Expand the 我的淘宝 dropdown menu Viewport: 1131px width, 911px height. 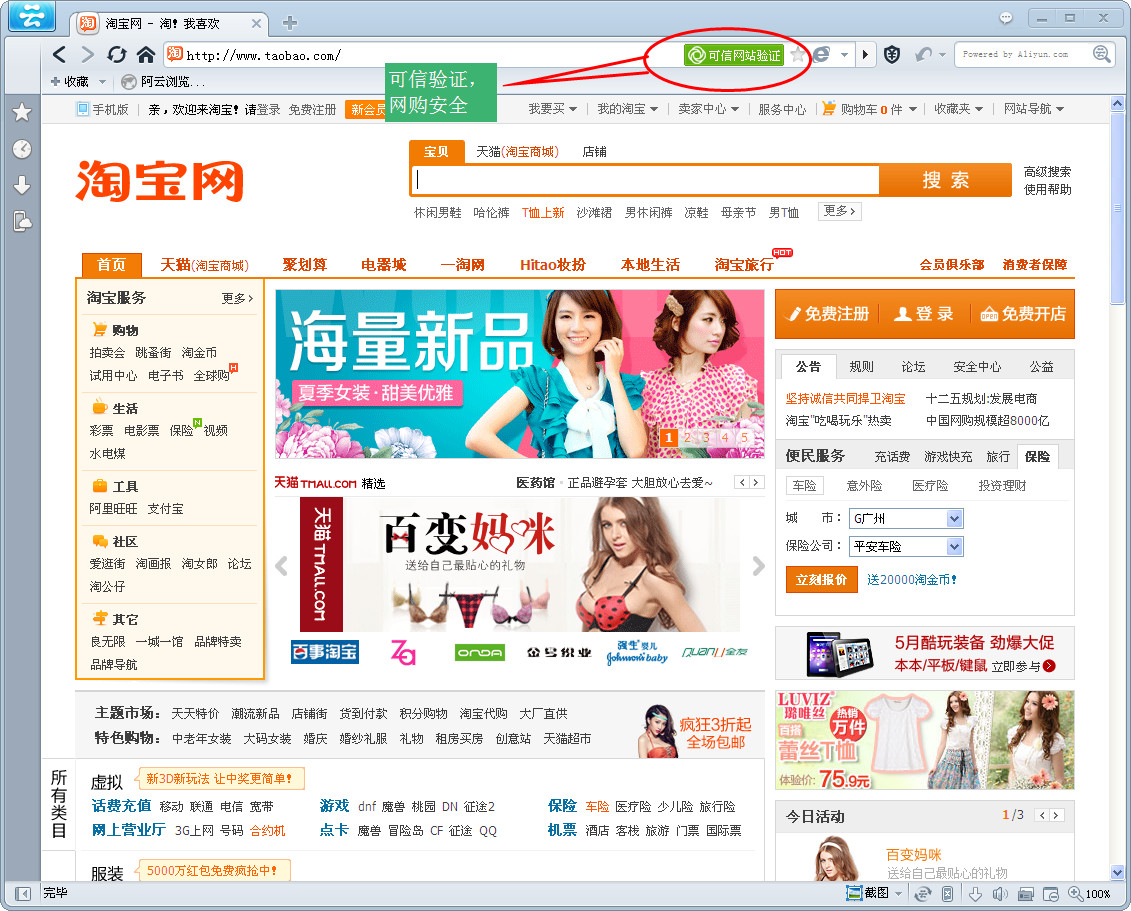628,109
